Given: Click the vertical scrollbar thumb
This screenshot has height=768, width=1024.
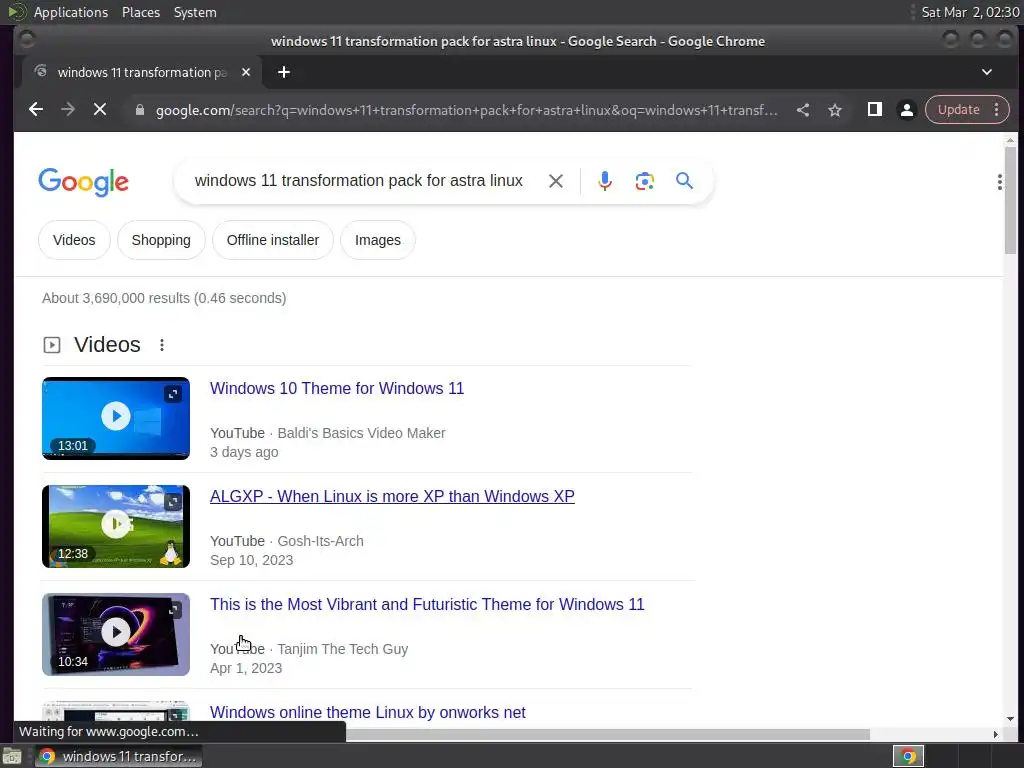Looking at the screenshot, I should (x=1010, y=200).
